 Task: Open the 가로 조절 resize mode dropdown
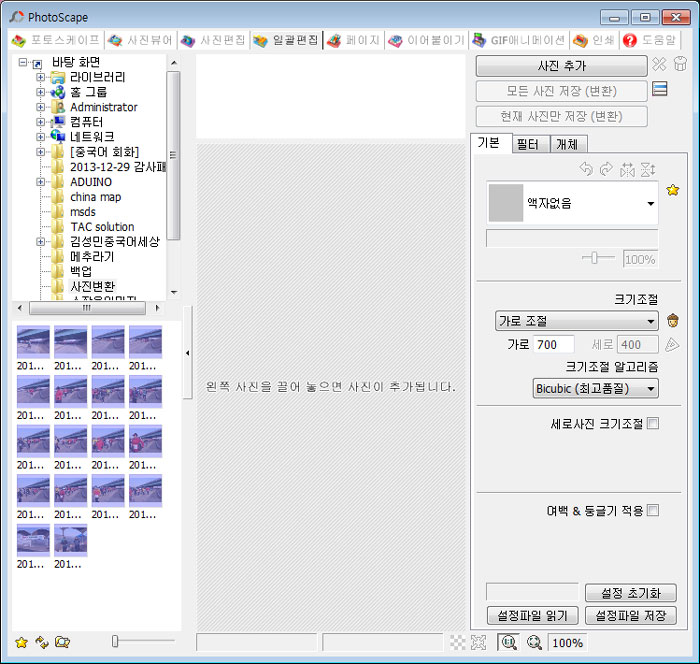576,321
